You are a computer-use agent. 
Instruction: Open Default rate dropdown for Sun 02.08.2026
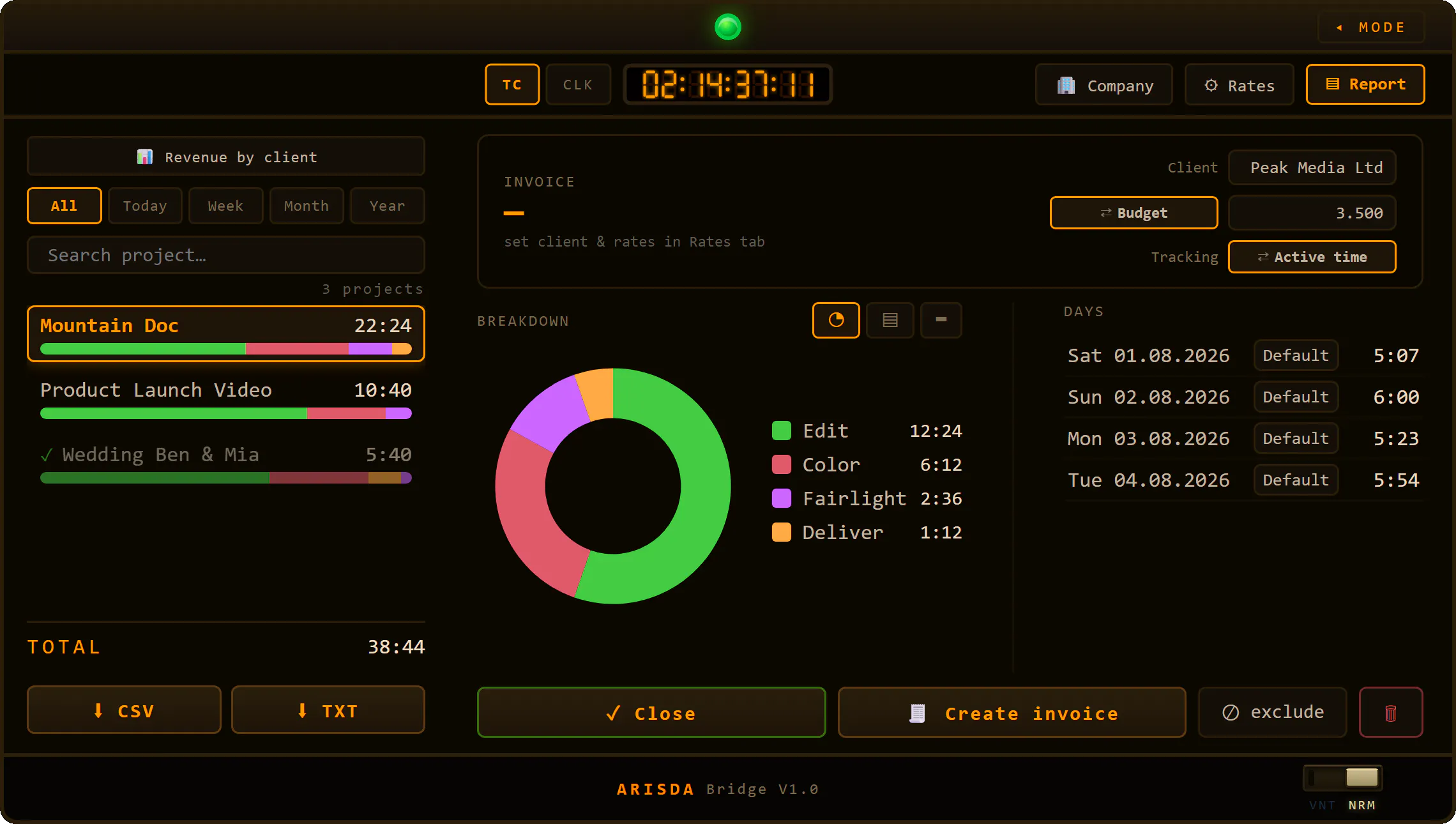point(1296,397)
